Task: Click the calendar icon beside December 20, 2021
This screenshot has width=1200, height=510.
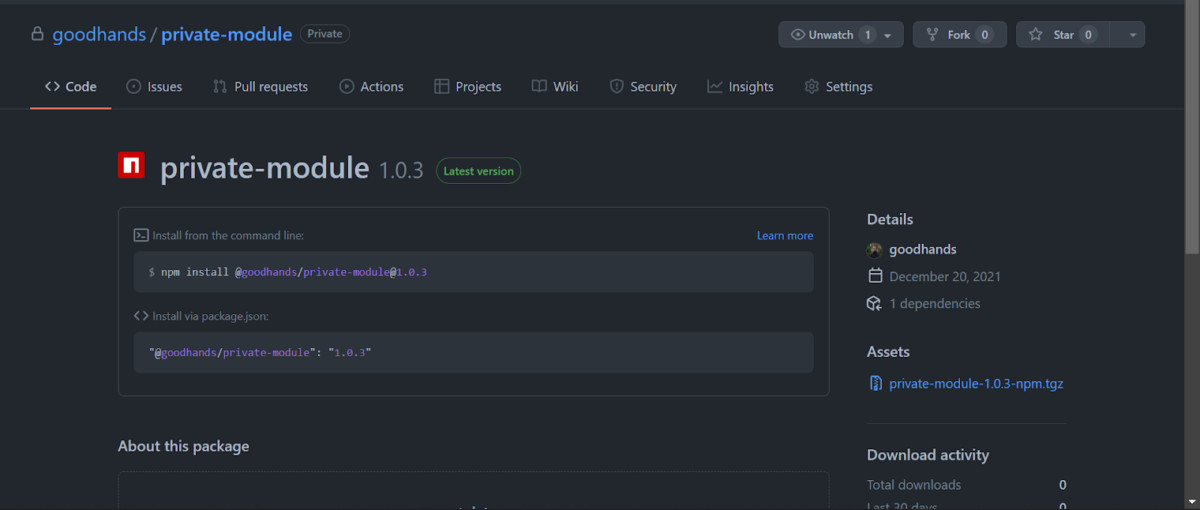Action: click(875, 276)
